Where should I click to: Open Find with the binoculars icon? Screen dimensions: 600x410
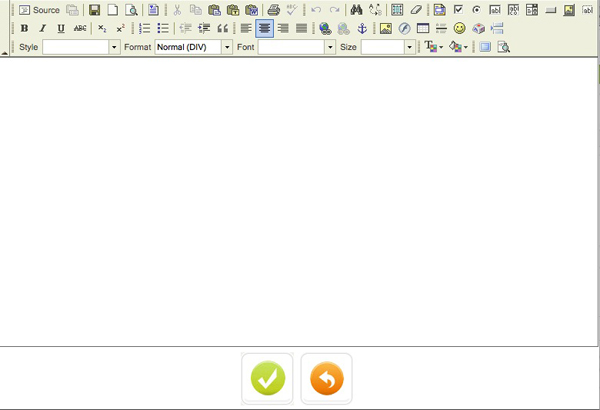click(356, 10)
